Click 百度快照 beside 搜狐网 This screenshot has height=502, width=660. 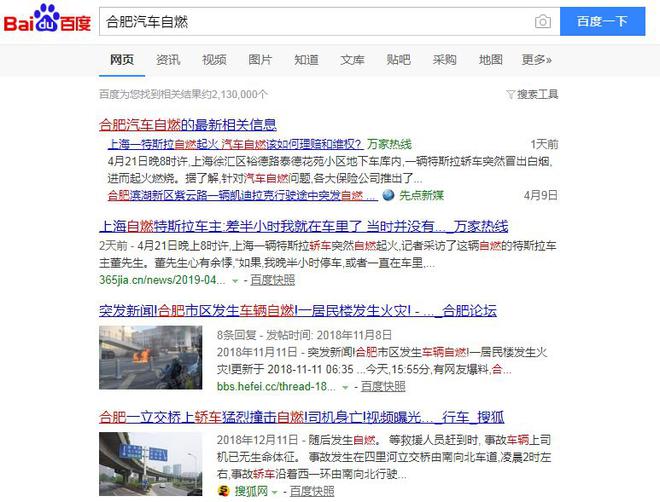tap(312, 491)
